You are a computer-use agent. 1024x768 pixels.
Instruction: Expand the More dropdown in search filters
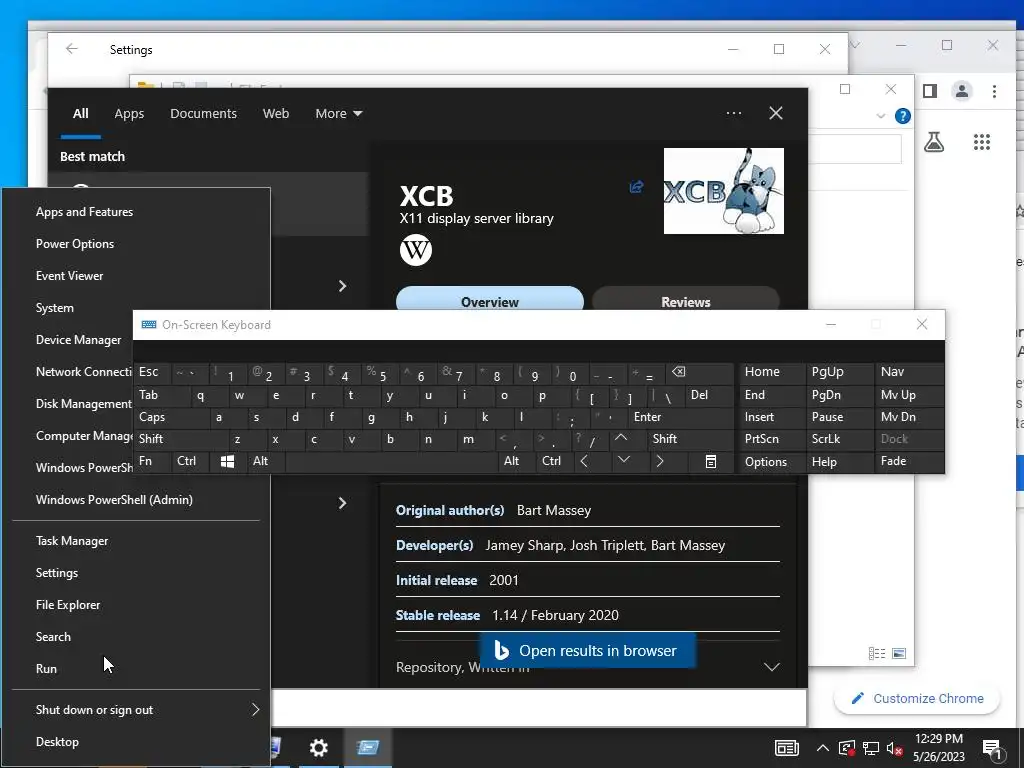tap(338, 114)
